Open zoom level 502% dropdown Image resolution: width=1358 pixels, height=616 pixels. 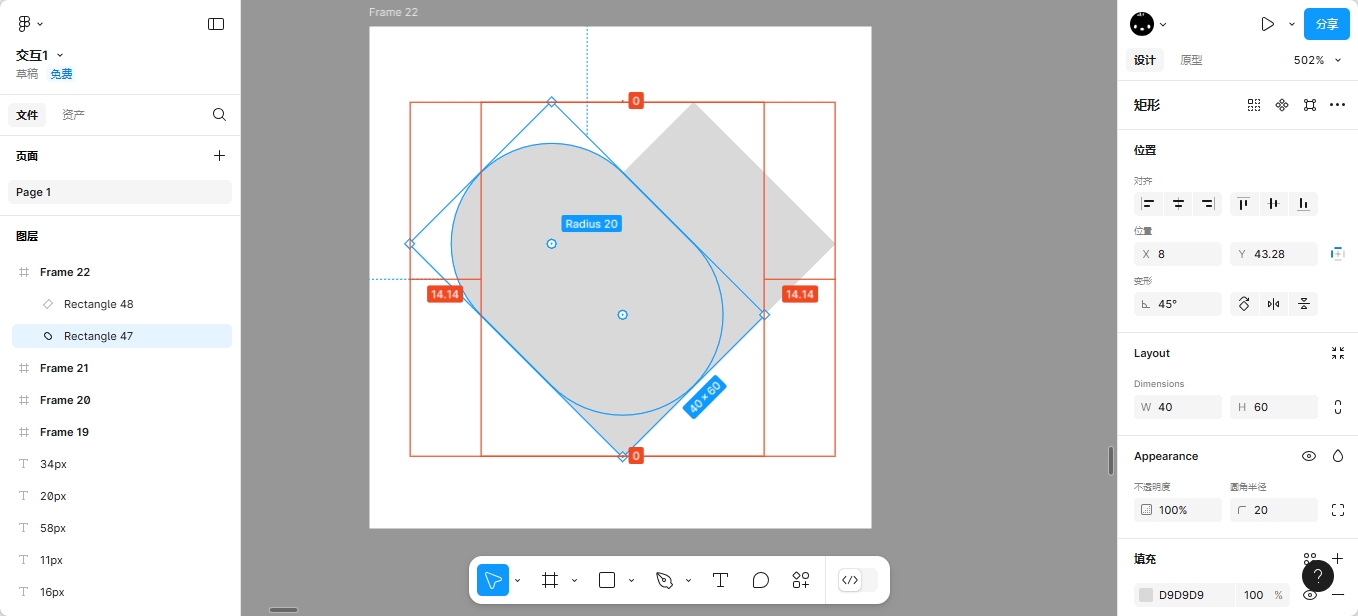tap(1315, 60)
